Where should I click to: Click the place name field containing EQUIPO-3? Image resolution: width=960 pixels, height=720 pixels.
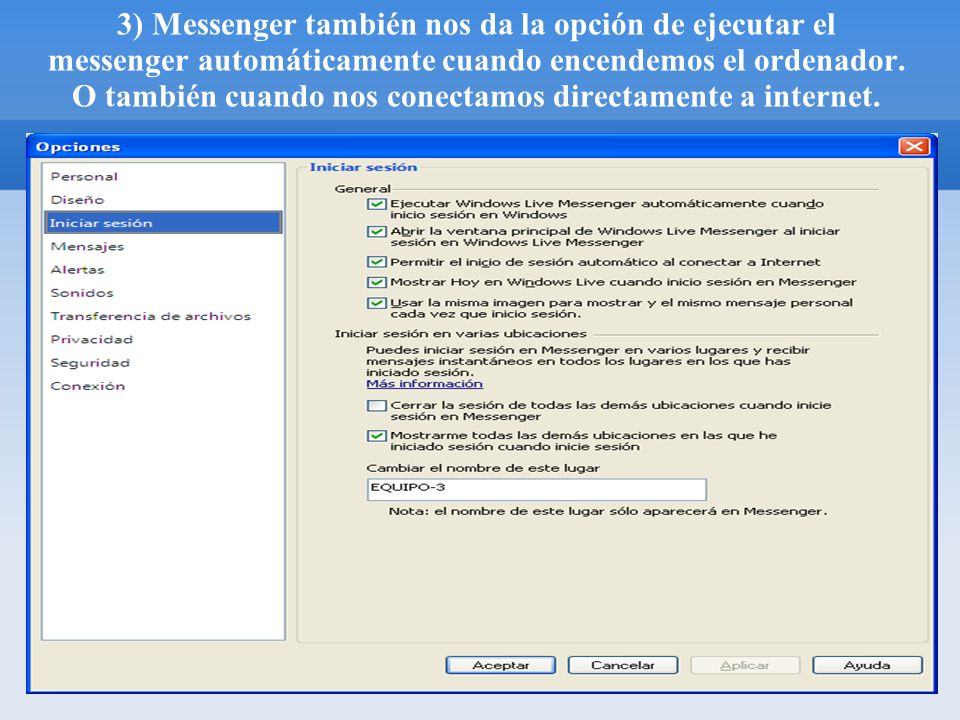(536, 489)
